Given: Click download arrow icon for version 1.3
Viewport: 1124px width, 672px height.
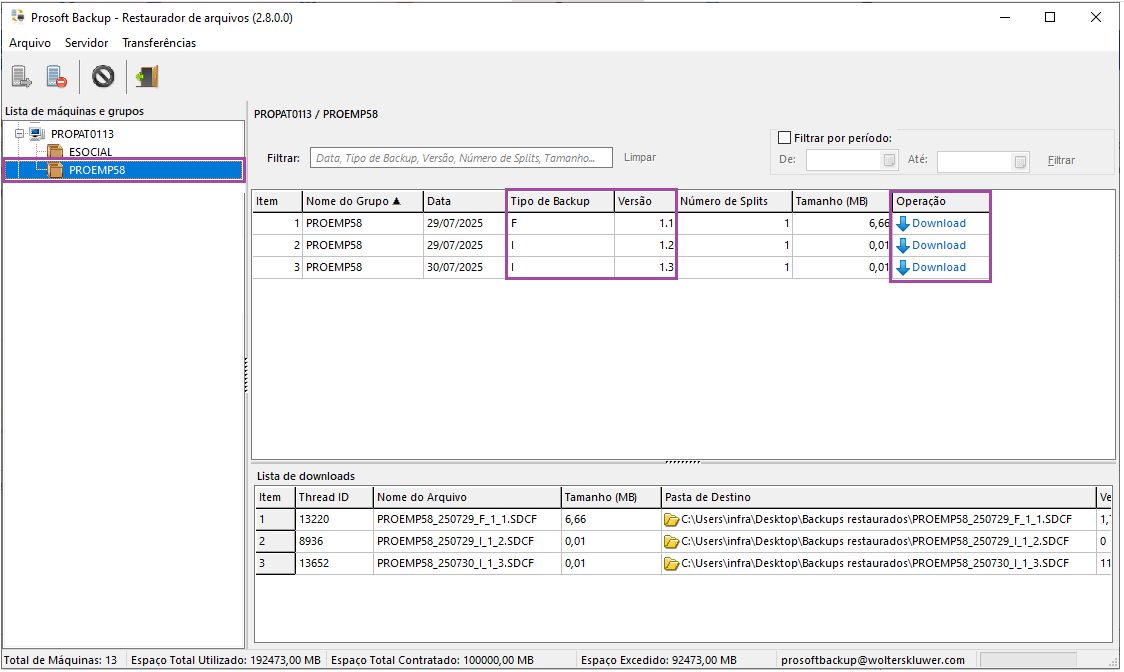Looking at the screenshot, I should click(x=903, y=268).
